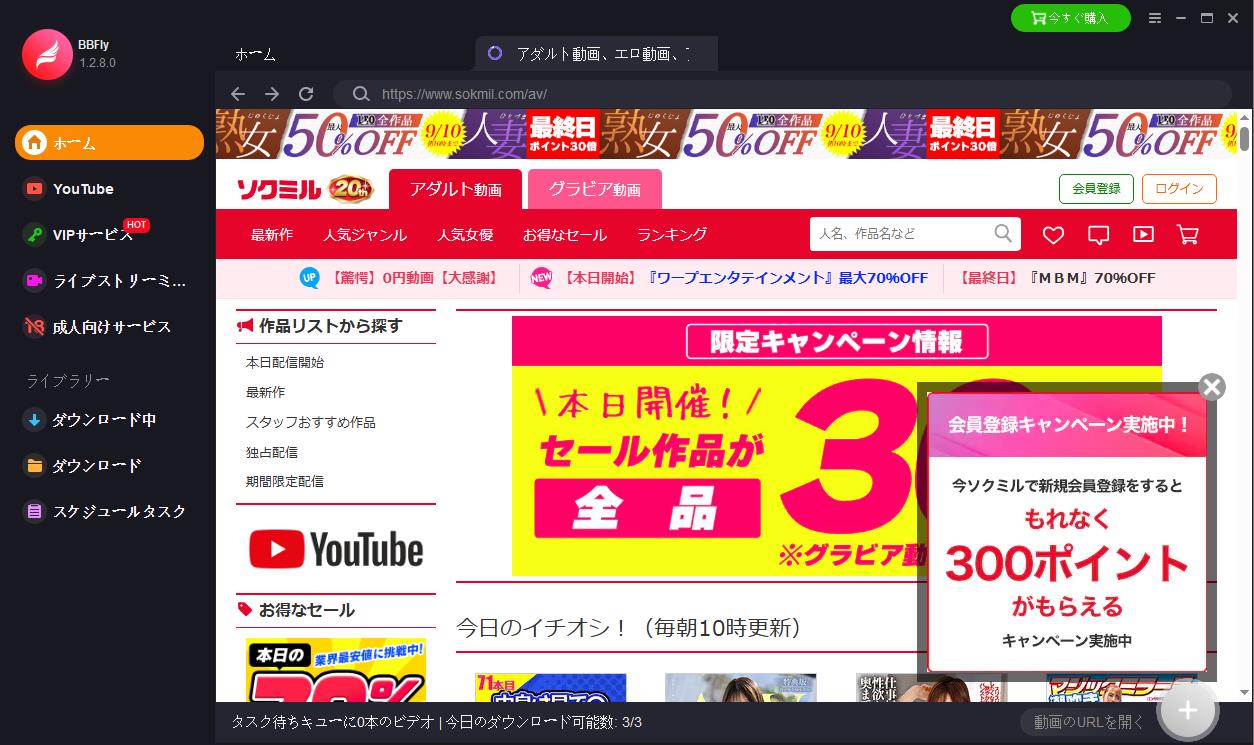Click the 今すぐ購入 buy button
Image resolution: width=1254 pixels, height=745 pixels.
coord(1070,18)
